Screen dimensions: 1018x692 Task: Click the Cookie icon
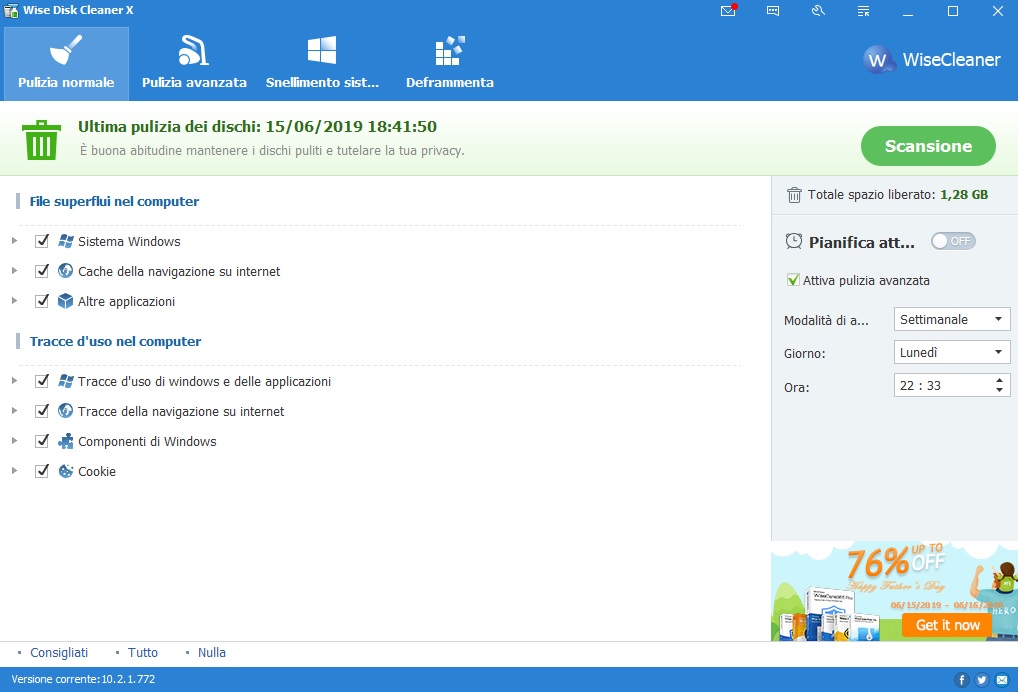pyautogui.click(x=66, y=471)
